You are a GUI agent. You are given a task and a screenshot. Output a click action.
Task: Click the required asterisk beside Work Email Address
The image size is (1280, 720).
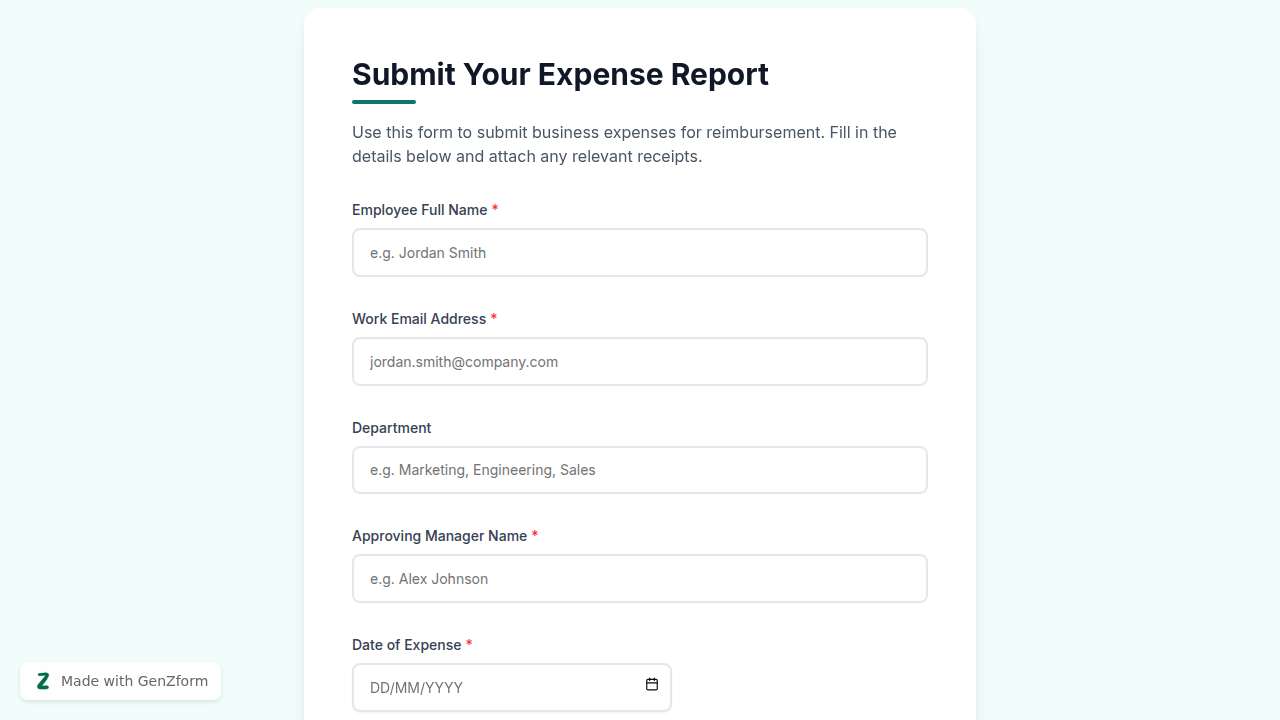[x=494, y=318]
